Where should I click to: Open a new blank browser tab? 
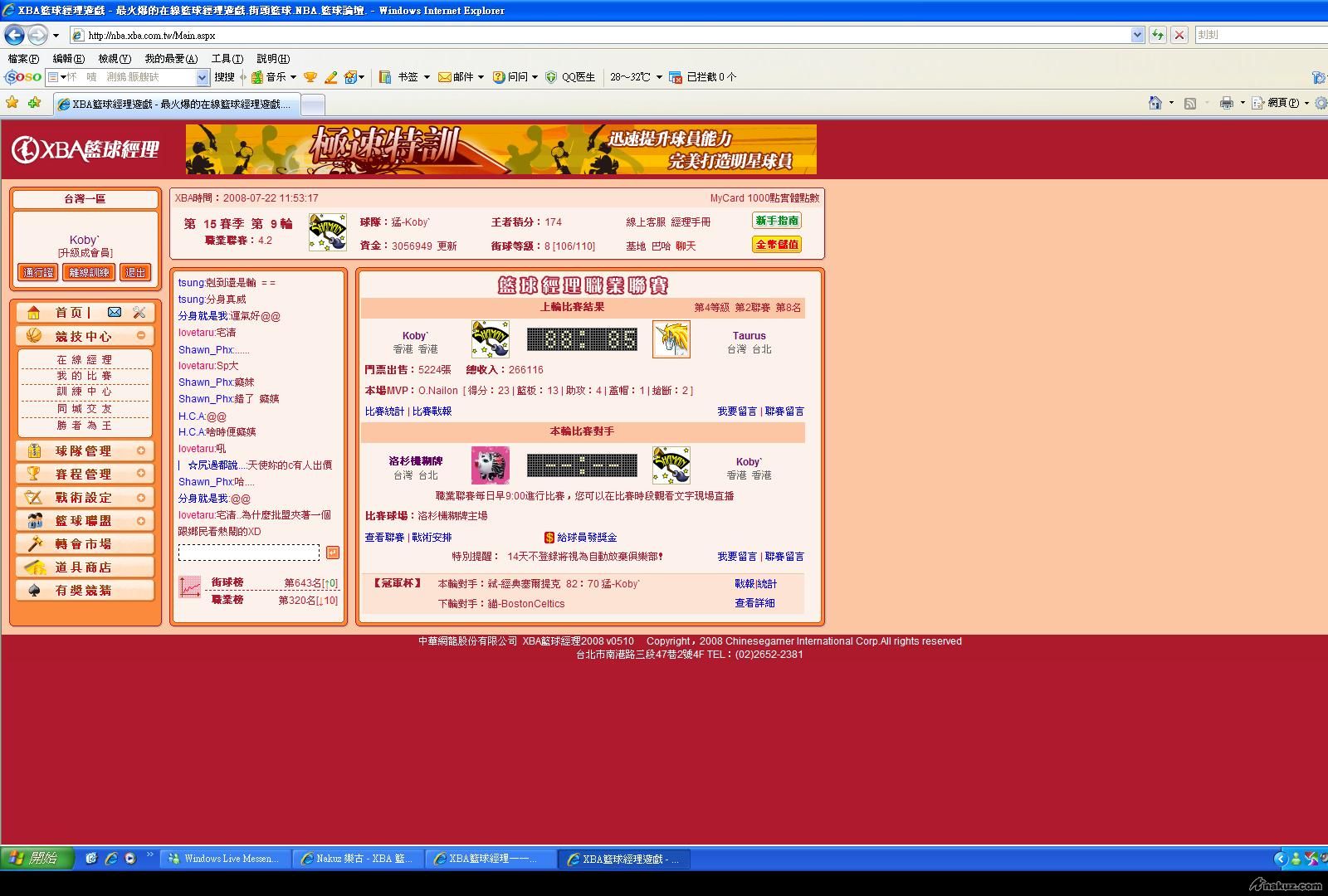[312, 105]
